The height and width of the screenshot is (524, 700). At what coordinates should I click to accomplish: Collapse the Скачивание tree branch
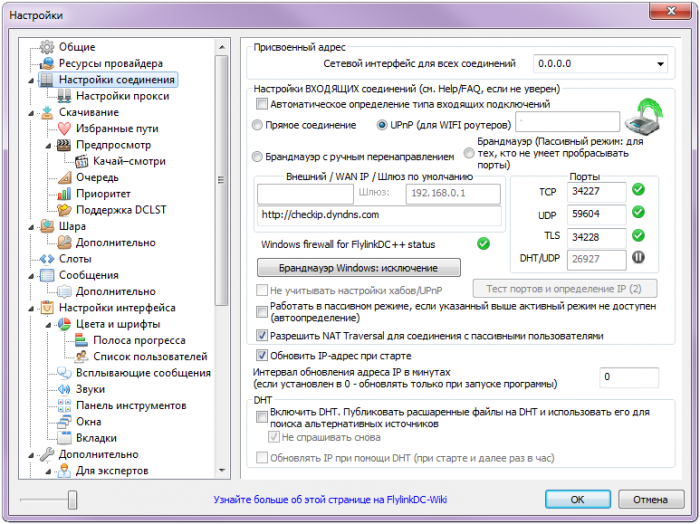(x=36, y=113)
